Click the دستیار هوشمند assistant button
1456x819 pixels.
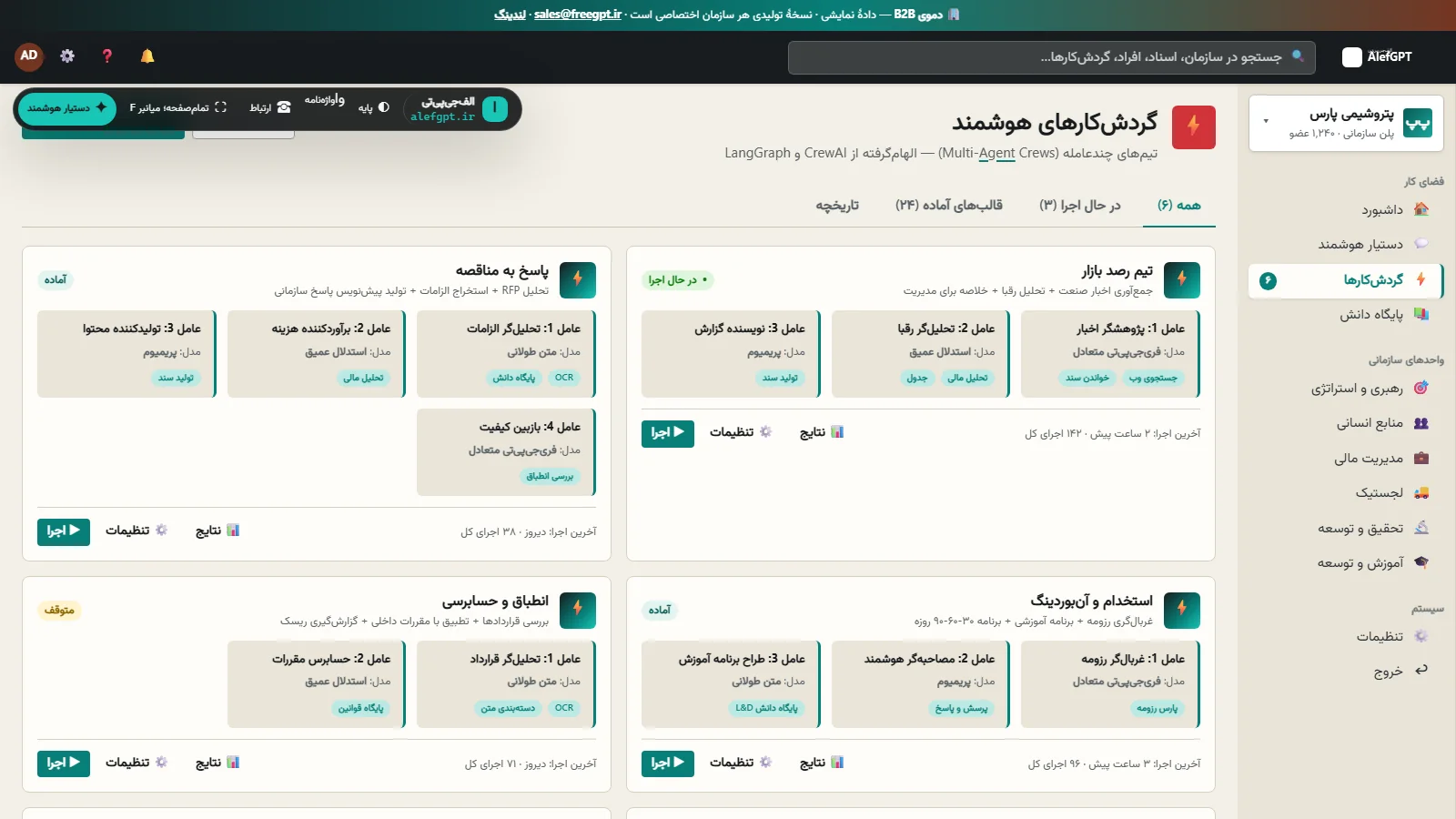67,108
